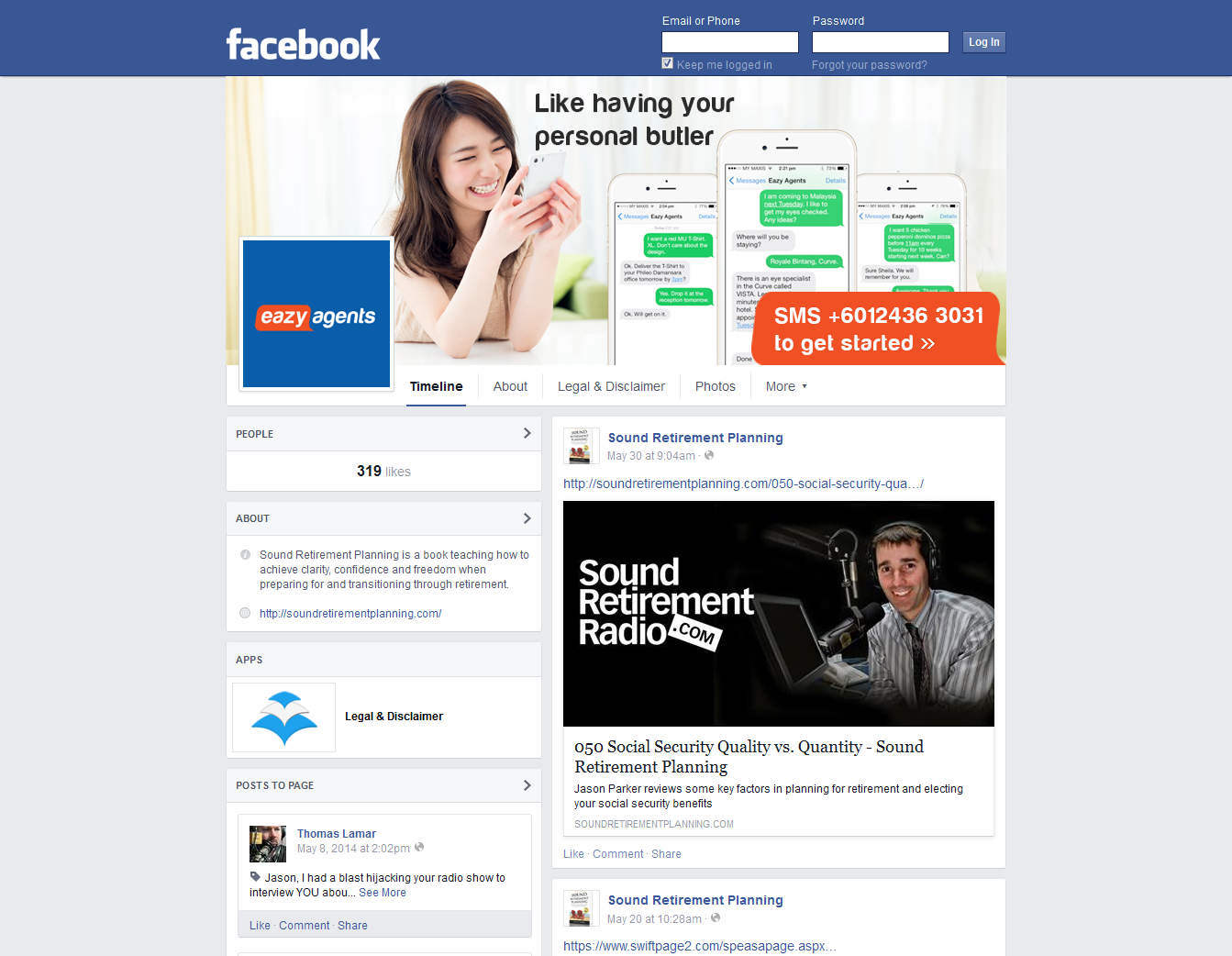
Task: Open the Legal & Disclaimer app link
Action: (394, 717)
